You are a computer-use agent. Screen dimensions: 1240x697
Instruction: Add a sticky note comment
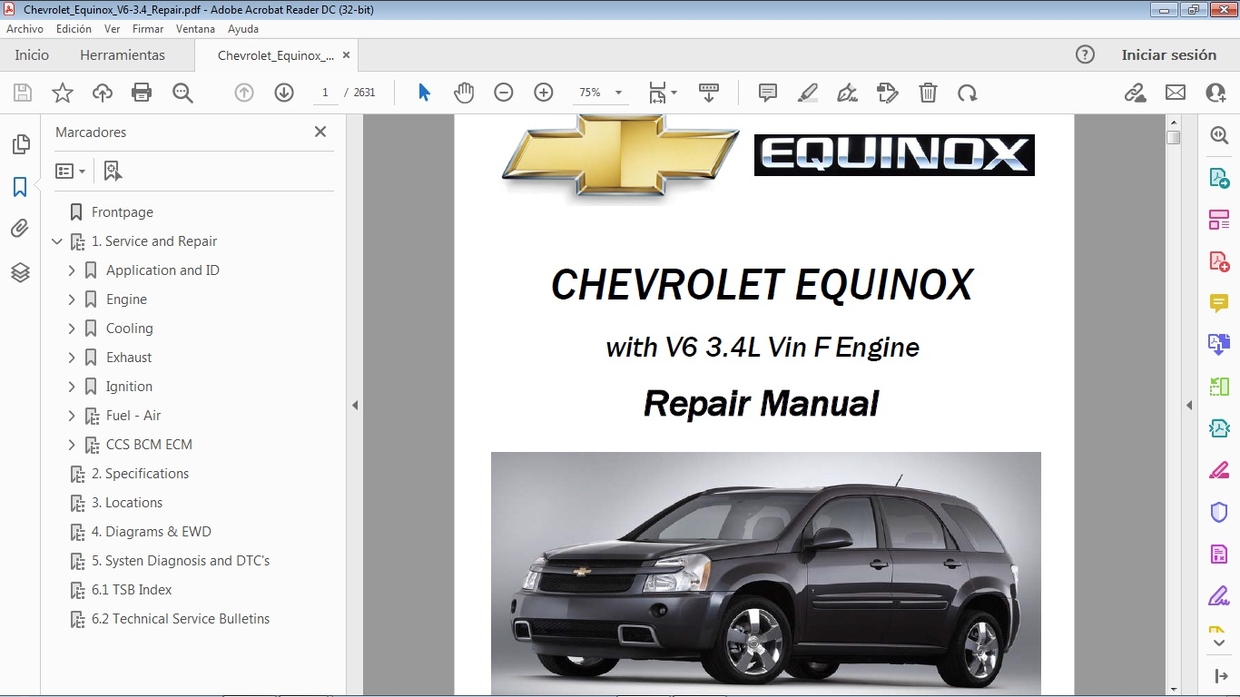tap(768, 93)
